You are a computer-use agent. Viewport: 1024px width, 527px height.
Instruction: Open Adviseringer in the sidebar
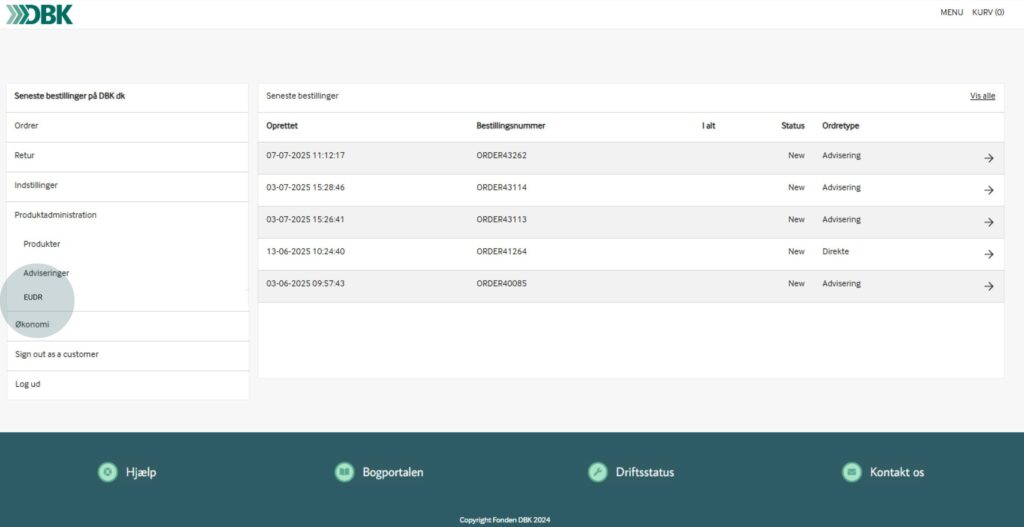[x=46, y=273]
